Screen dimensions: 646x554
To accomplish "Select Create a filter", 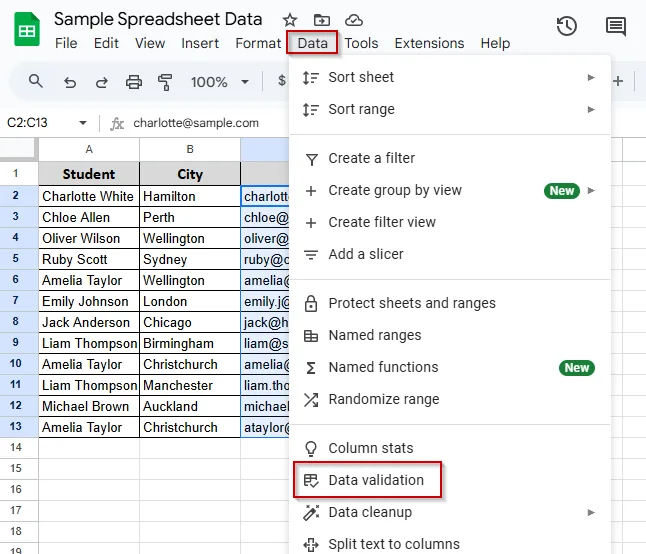I will coord(450,159).
